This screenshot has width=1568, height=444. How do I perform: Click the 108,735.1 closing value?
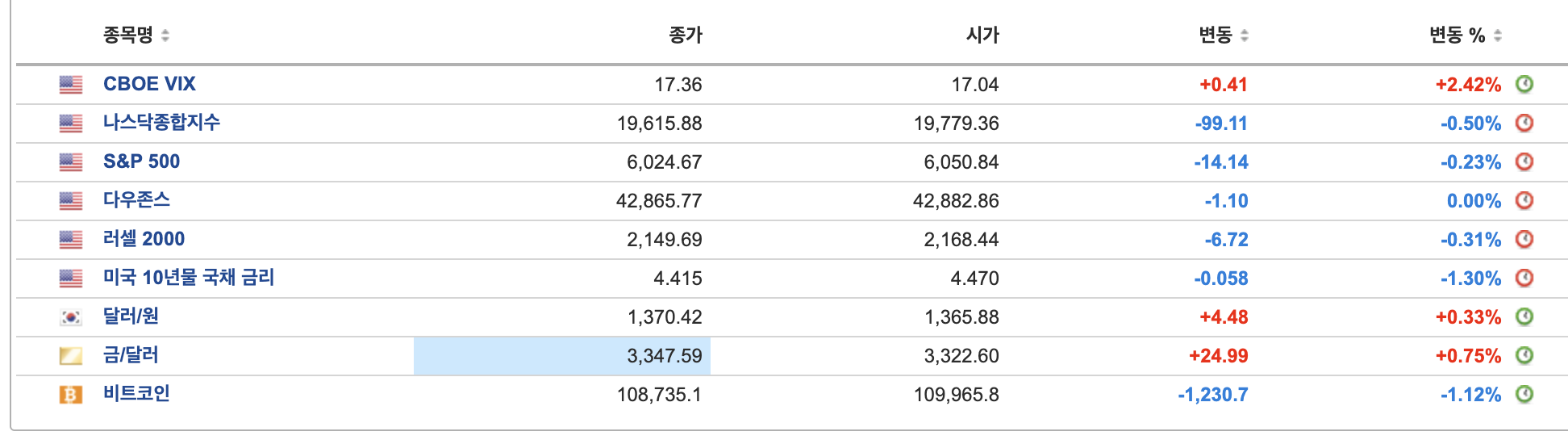[659, 395]
